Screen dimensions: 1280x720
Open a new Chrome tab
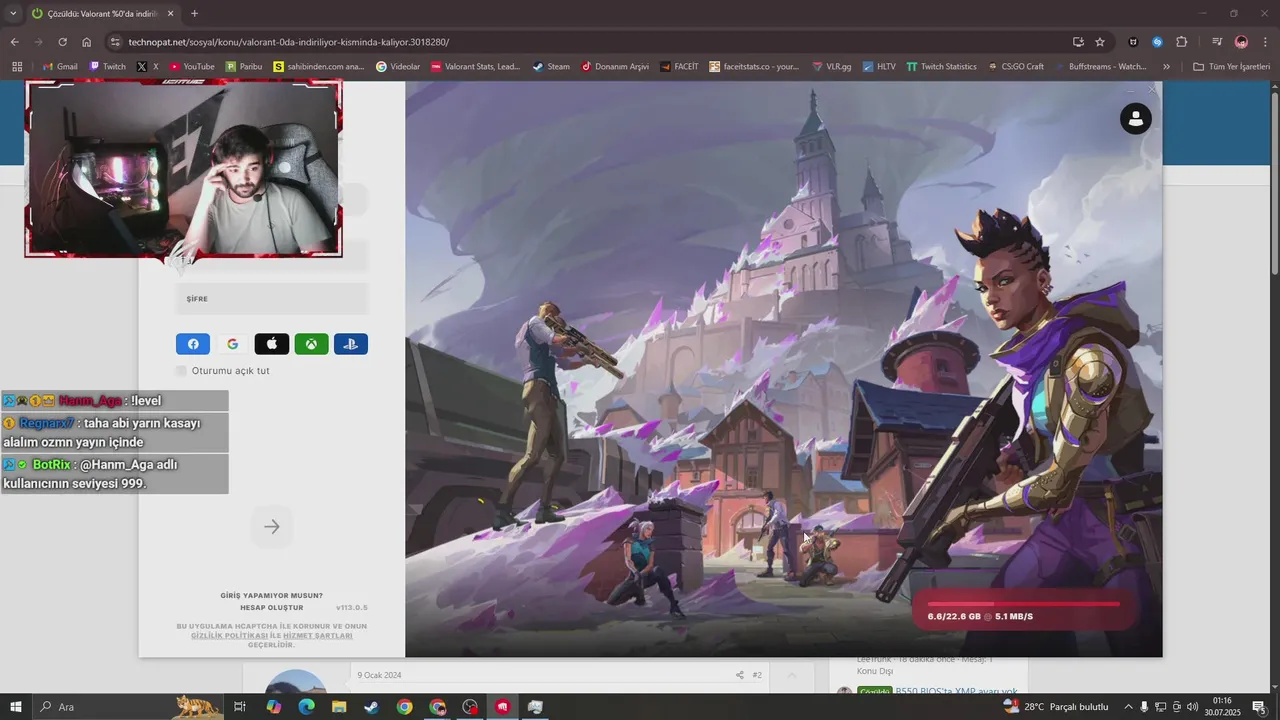194,14
